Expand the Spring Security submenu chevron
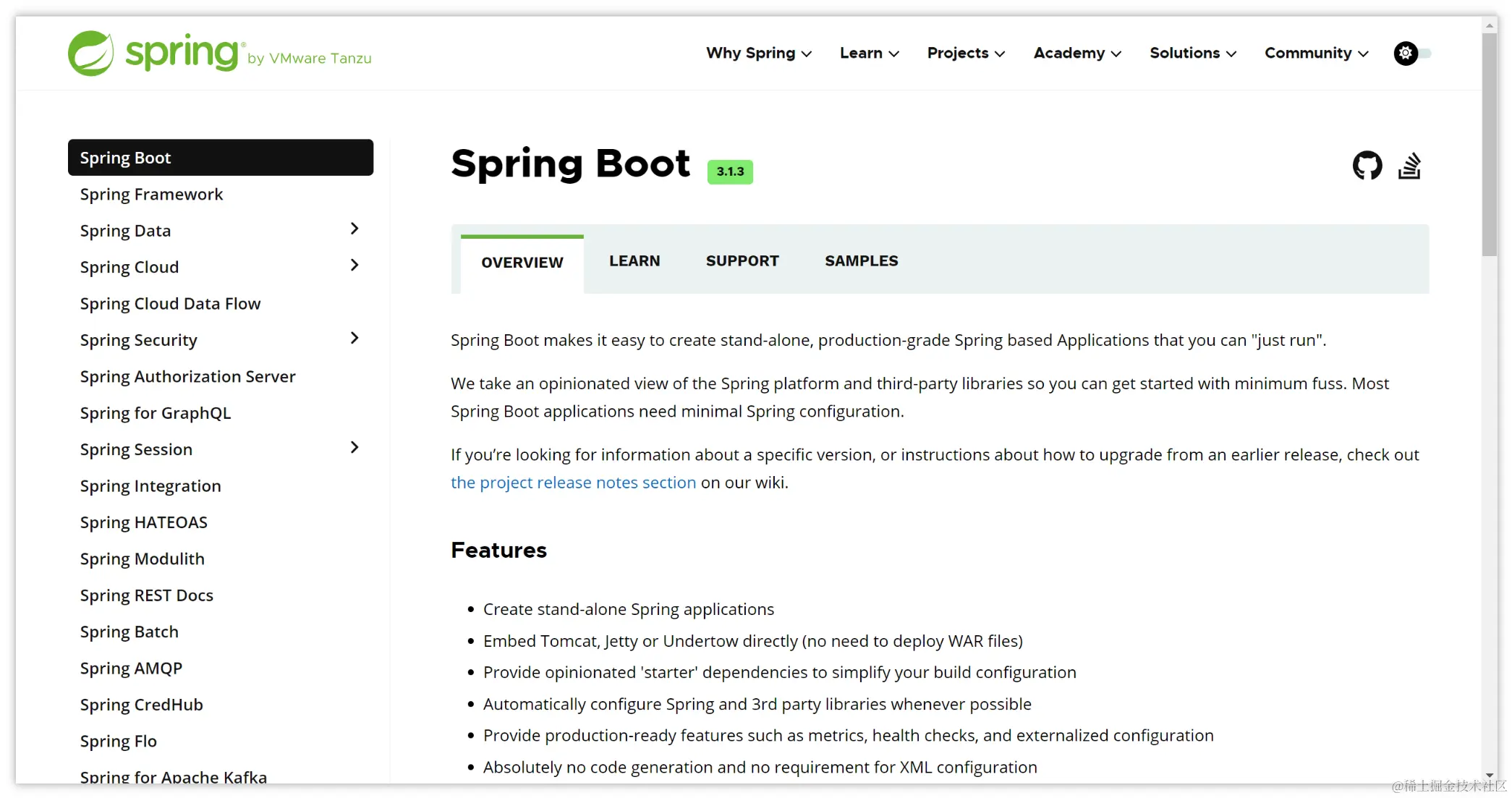 (x=354, y=338)
